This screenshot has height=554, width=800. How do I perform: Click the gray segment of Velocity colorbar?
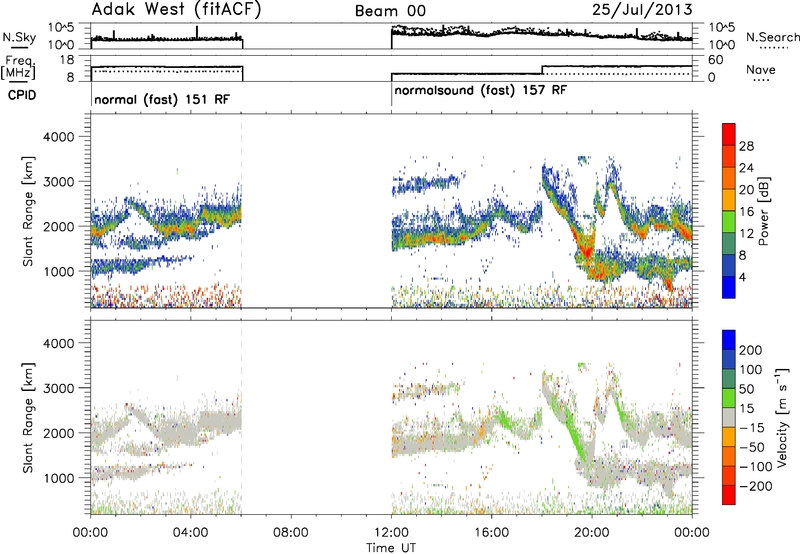729,417
